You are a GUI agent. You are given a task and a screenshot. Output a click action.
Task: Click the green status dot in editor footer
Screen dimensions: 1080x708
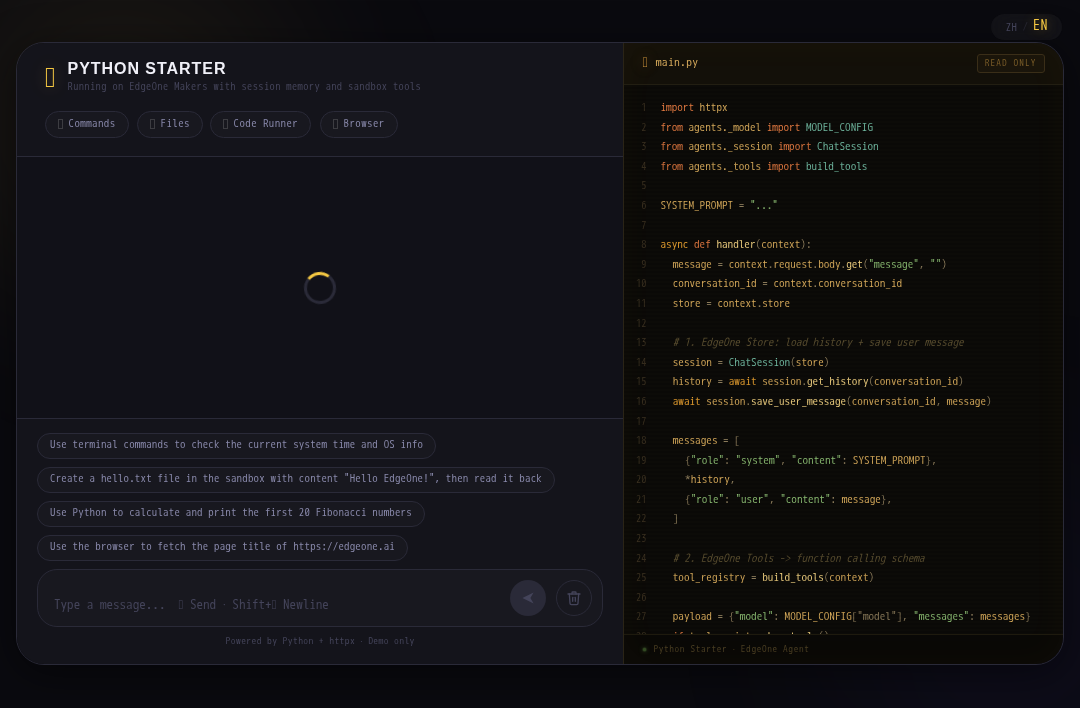click(x=645, y=649)
